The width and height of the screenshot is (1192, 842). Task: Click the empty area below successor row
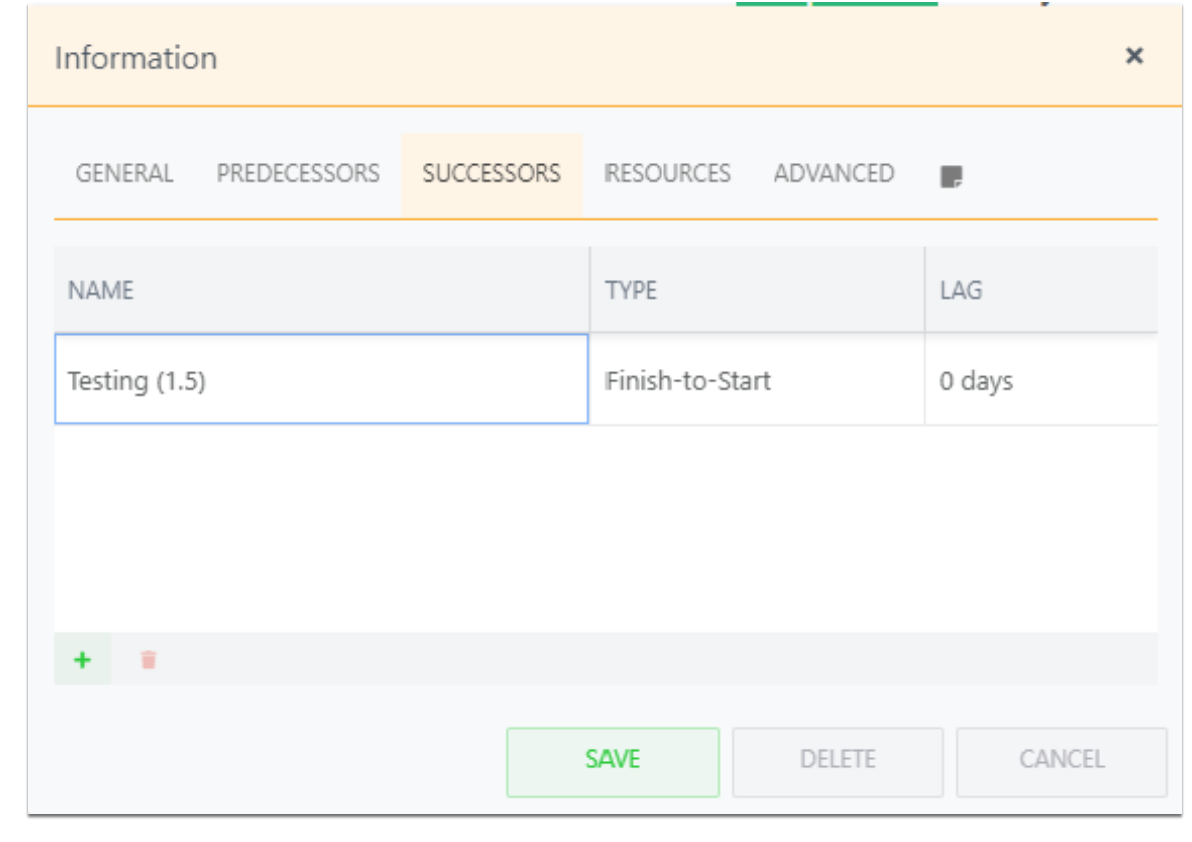(x=606, y=528)
